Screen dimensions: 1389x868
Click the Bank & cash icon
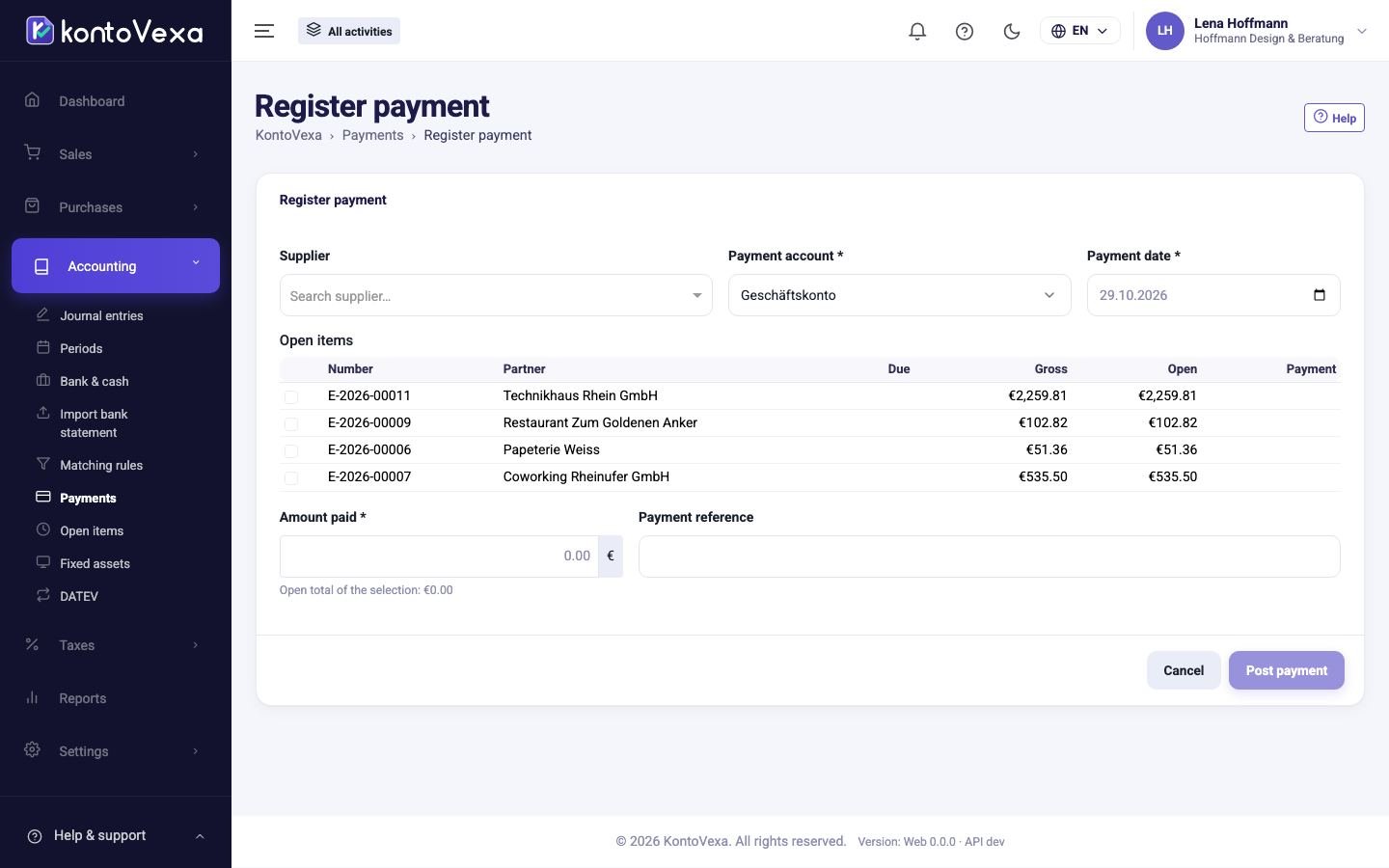(42, 380)
